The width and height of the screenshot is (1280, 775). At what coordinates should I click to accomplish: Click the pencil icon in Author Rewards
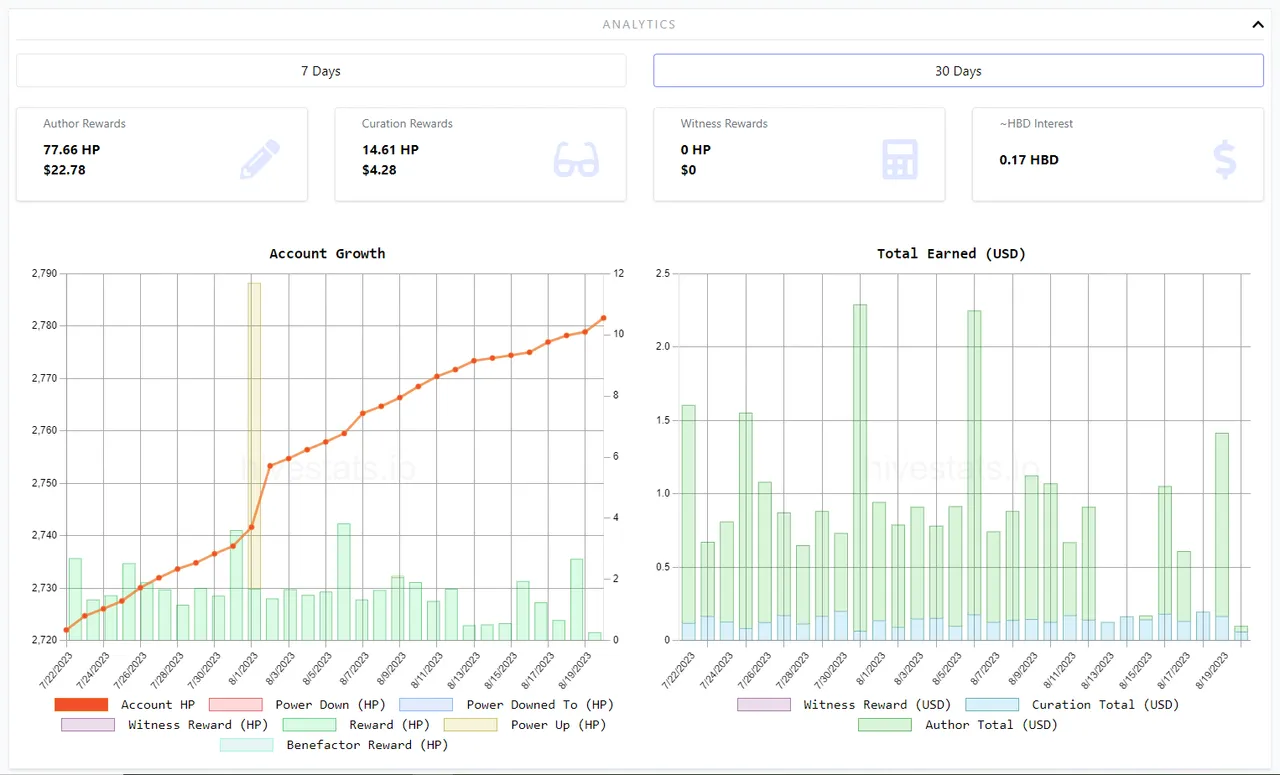click(260, 160)
